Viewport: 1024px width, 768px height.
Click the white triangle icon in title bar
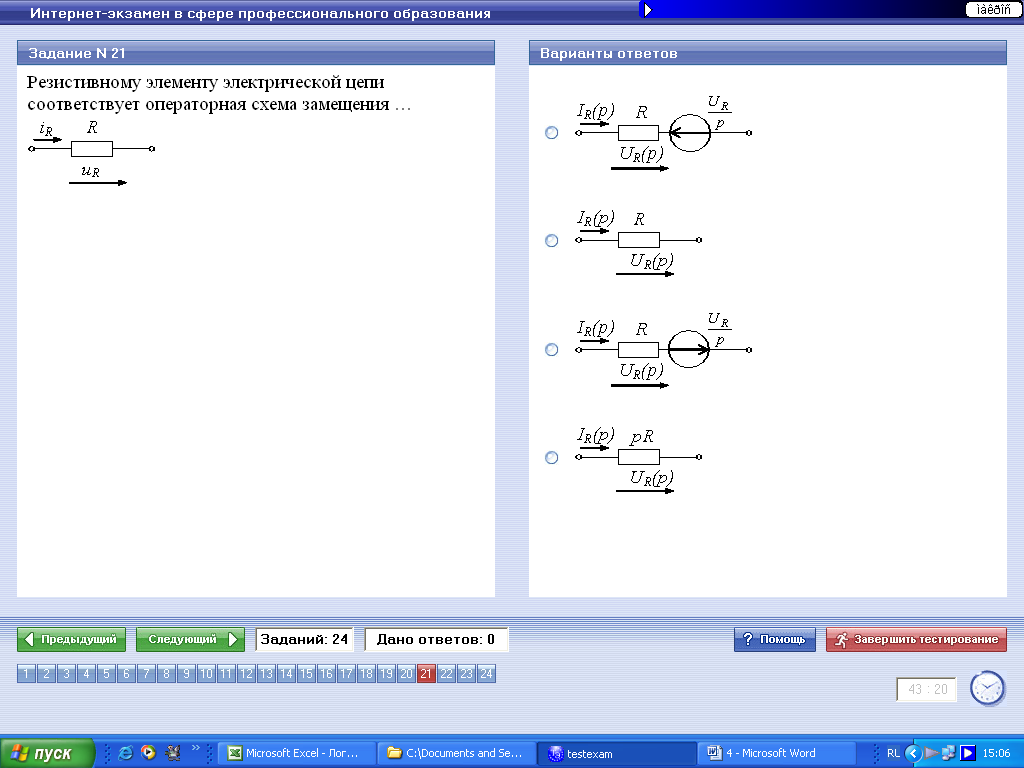(647, 10)
